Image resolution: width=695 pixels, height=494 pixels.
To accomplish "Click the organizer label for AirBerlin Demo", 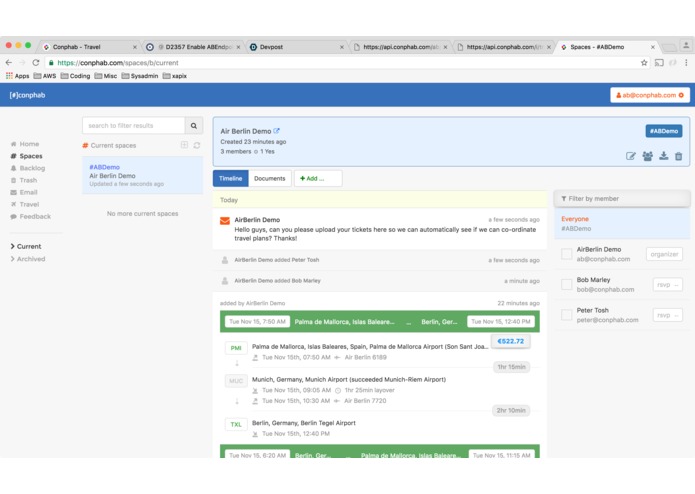I will tap(664, 254).
